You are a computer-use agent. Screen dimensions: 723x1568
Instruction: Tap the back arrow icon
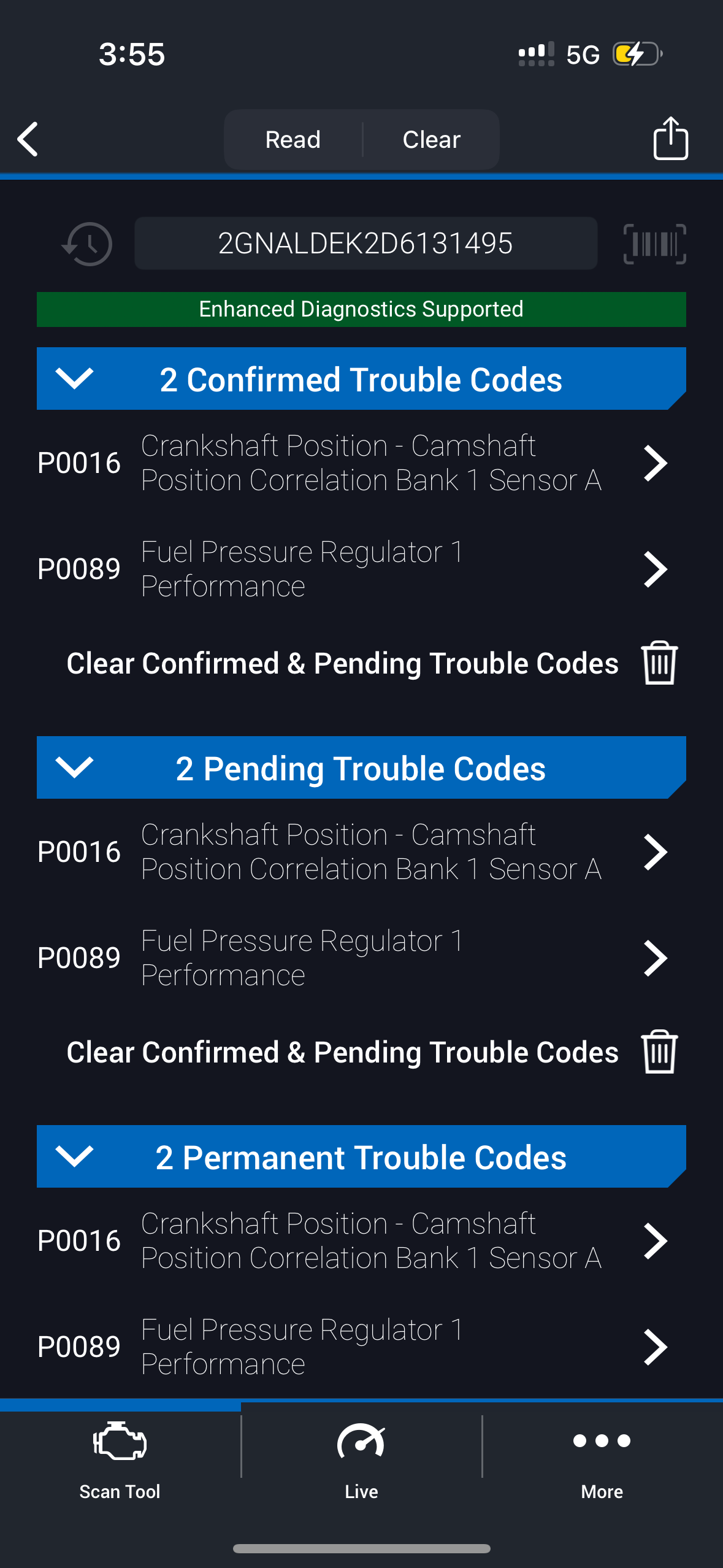pos(28,139)
